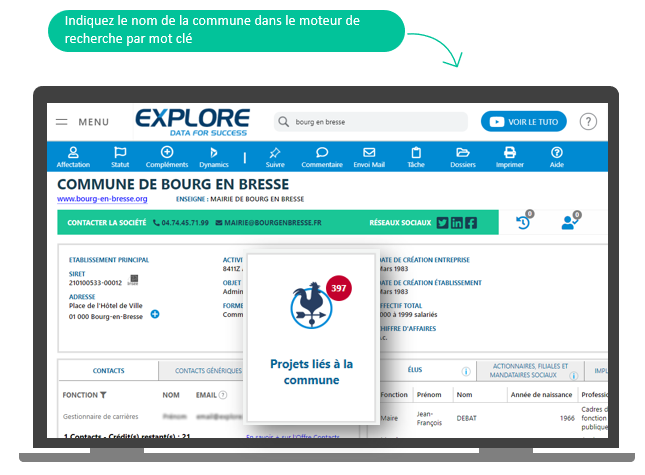Create a Tâche from the toolbar

[x=416, y=157]
